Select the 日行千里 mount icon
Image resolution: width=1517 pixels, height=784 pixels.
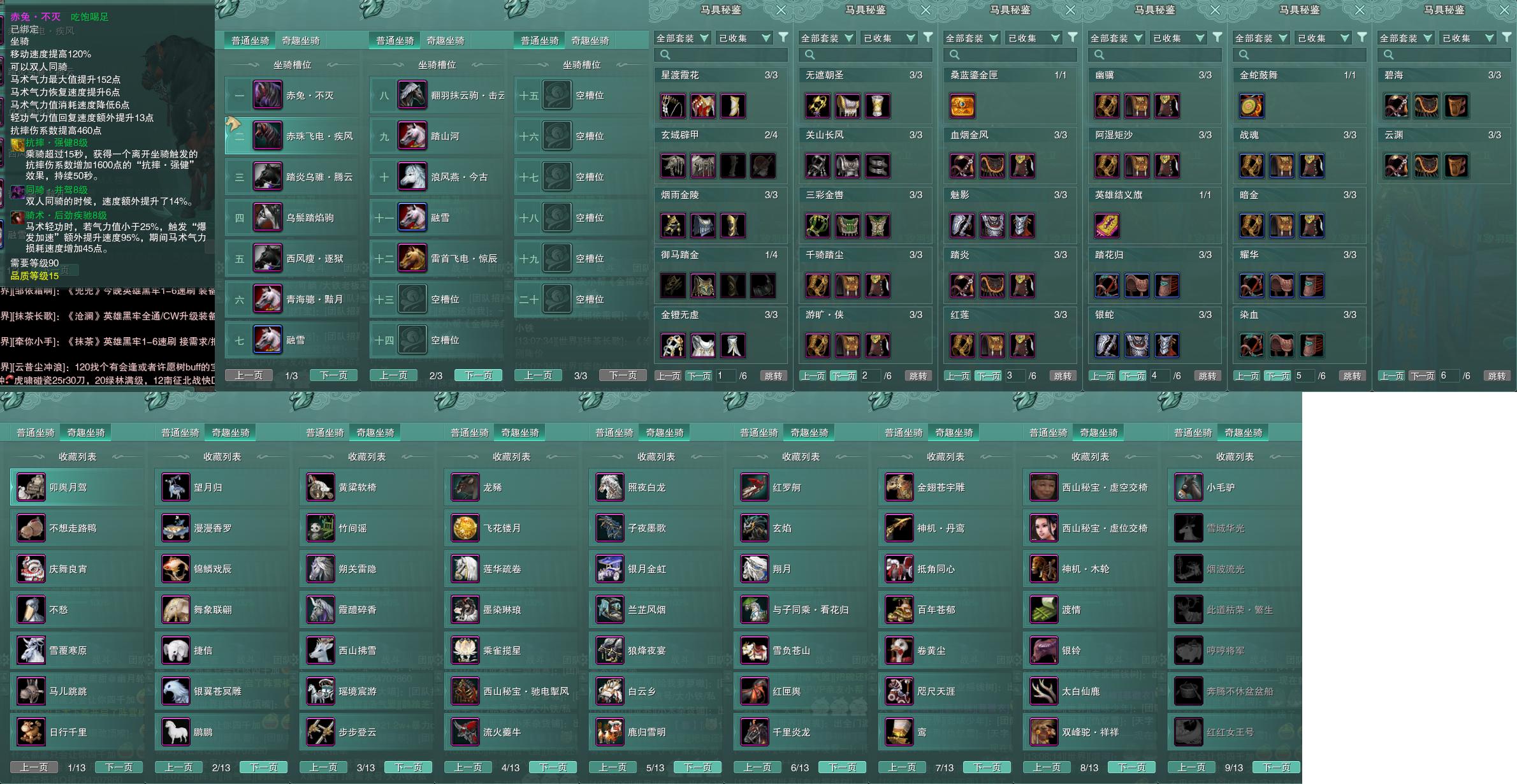[31, 732]
